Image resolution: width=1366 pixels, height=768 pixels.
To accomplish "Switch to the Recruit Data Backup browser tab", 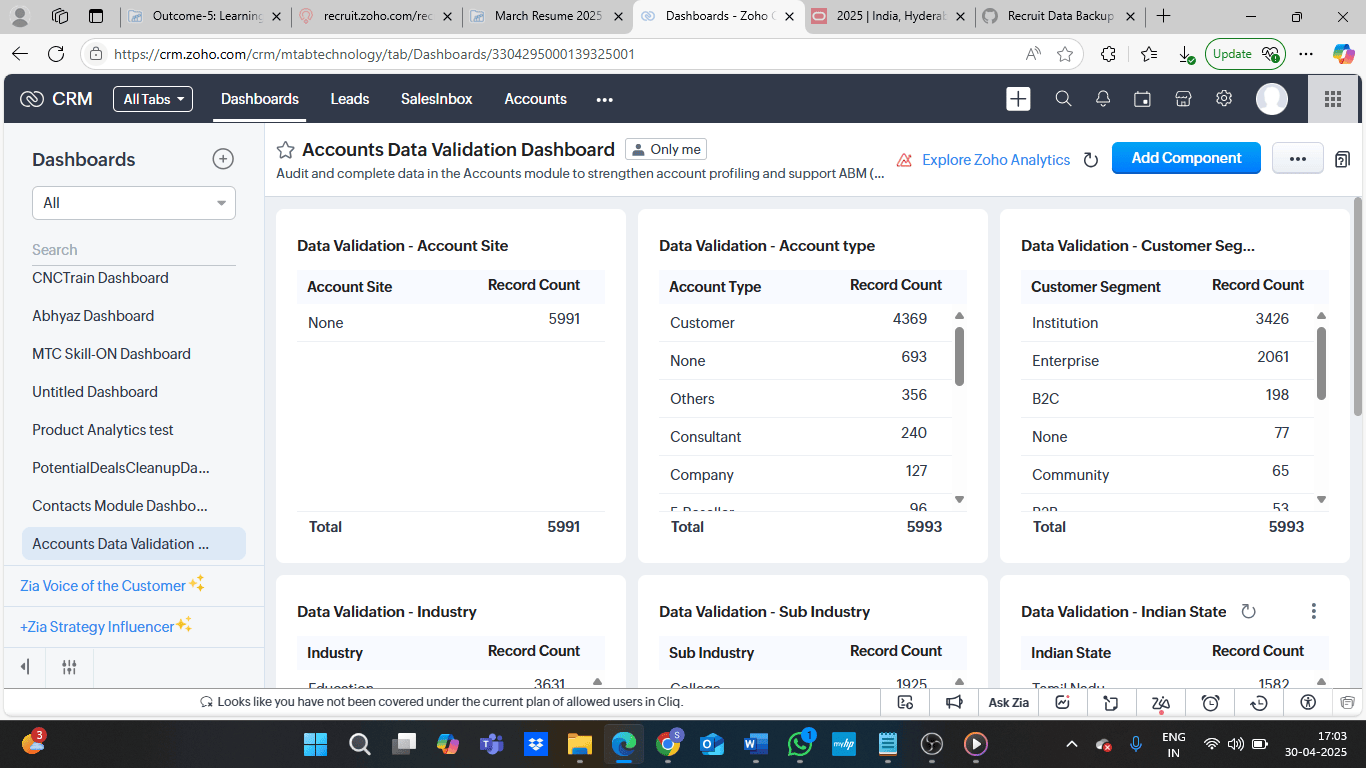I will 1061,16.
